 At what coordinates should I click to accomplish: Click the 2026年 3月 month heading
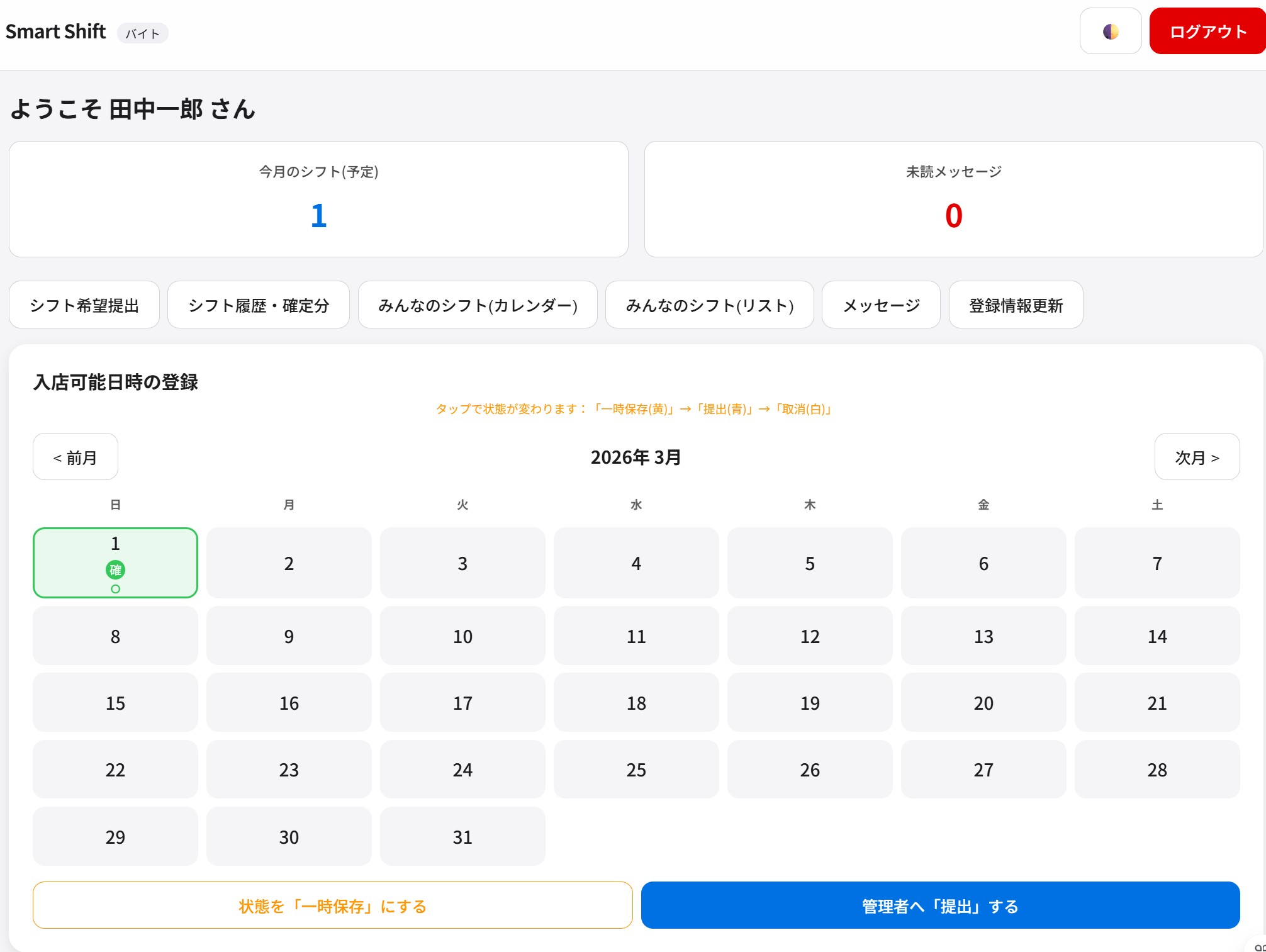636,457
